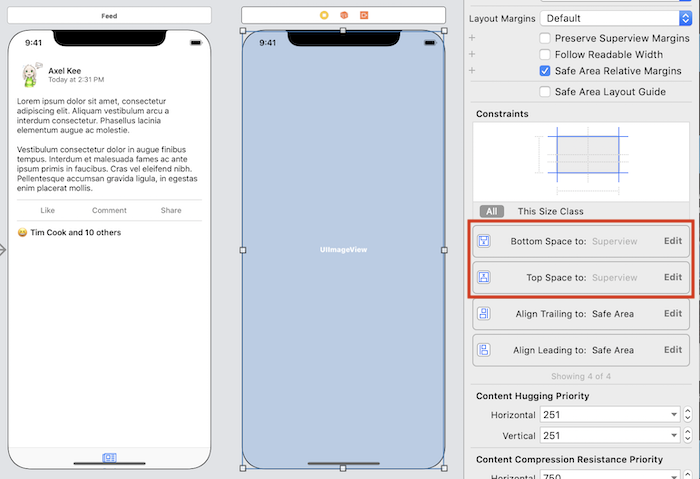Toggle the Safe Area Layout Guide checkbox
The image size is (700, 479).
545,91
